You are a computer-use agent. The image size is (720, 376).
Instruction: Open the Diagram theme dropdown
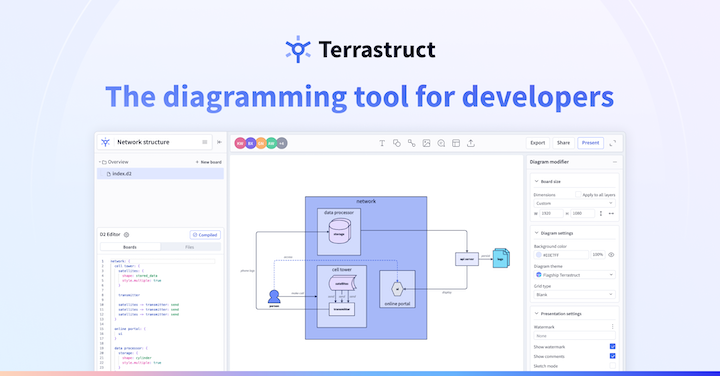click(574, 275)
